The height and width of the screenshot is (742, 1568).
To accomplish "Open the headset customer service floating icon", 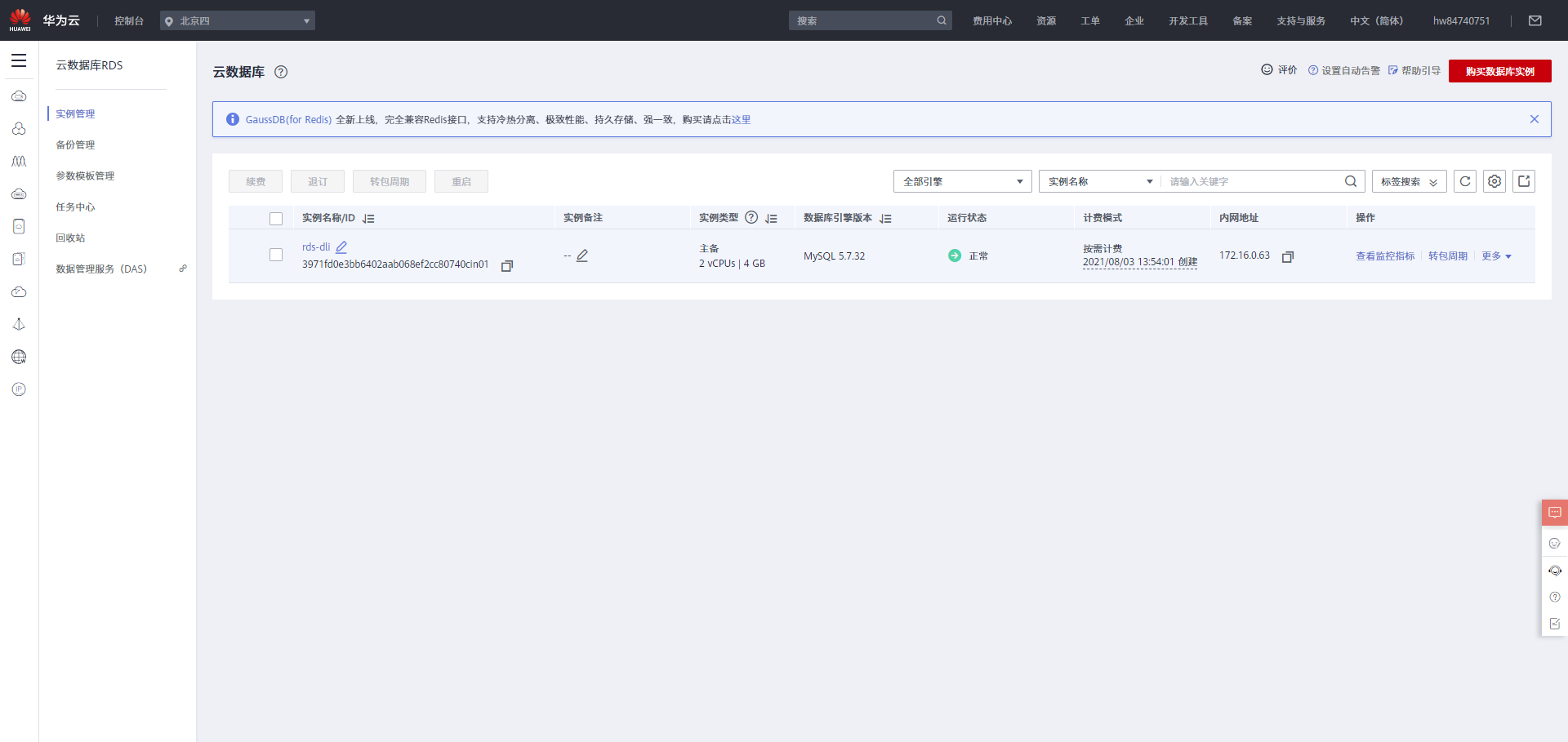I will [1555, 571].
